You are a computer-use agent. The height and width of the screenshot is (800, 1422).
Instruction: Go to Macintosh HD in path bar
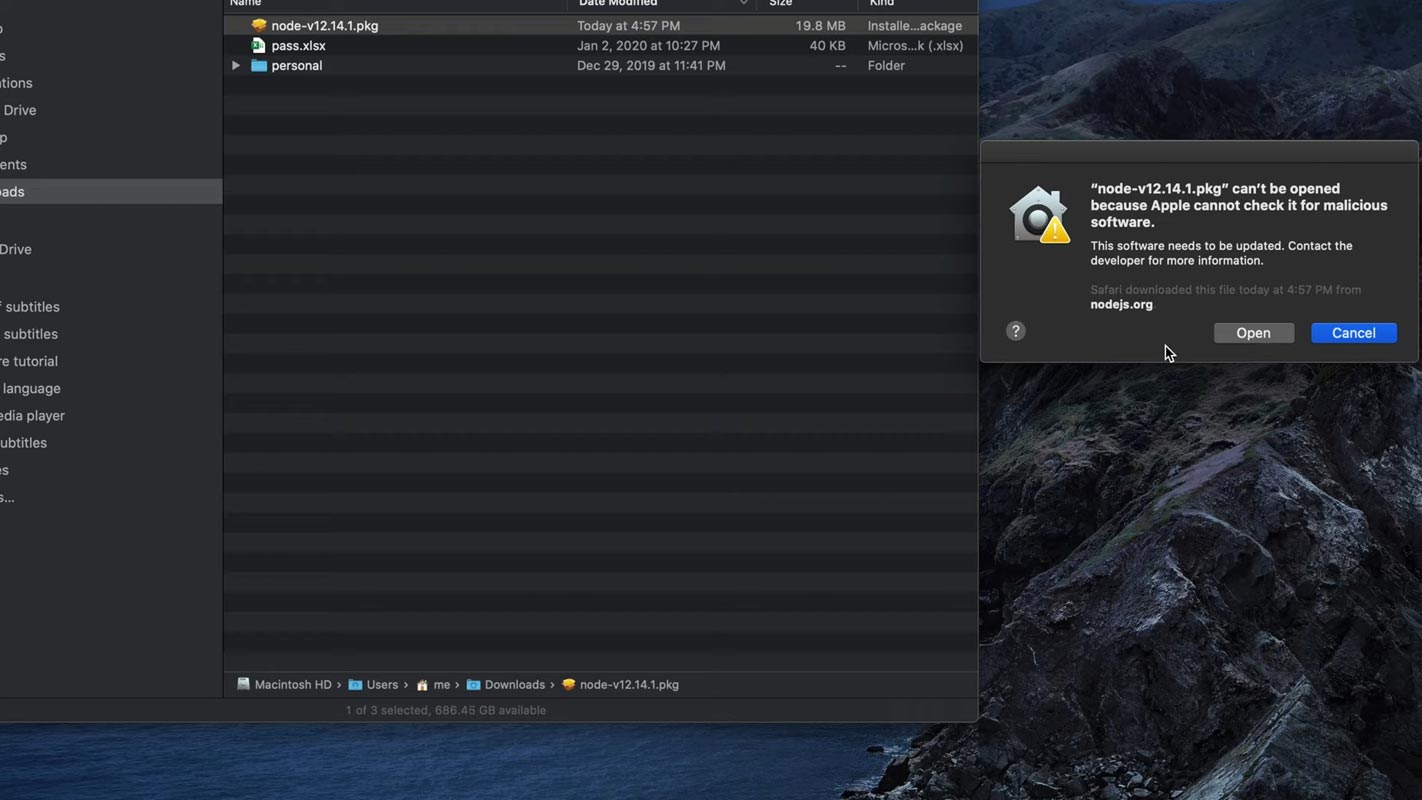[293, 684]
